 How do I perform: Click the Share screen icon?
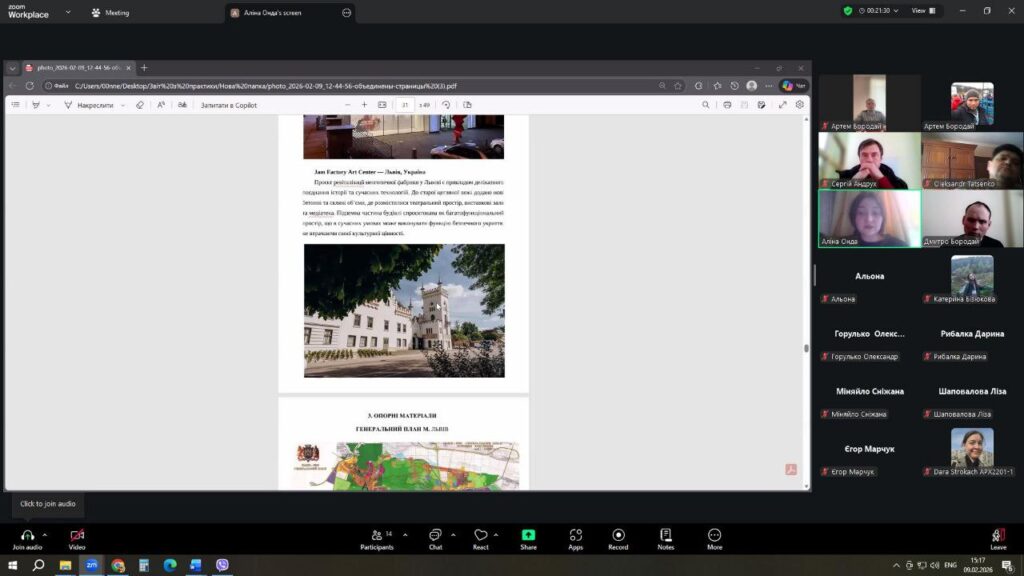[x=528, y=536]
